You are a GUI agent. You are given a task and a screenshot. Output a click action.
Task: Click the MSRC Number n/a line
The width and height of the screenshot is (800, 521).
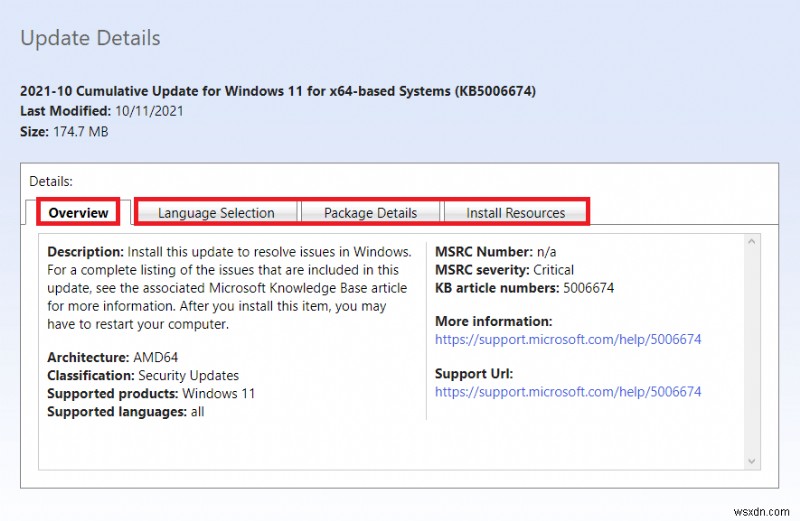495,252
